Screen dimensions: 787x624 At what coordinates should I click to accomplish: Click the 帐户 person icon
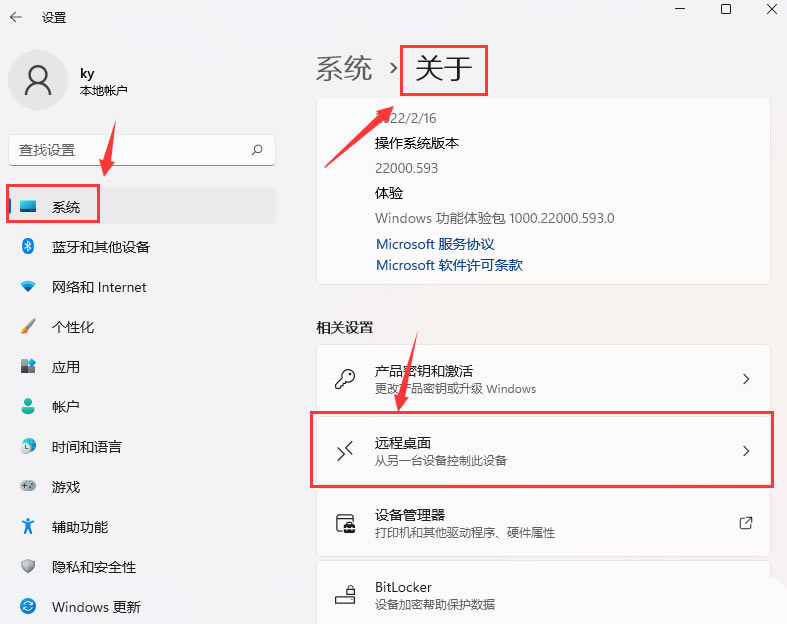(x=28, y=406)
